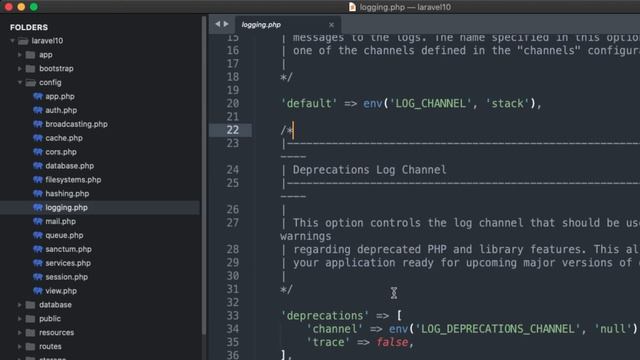
Task: Click the hashing.php file icon
Action: 38,193
